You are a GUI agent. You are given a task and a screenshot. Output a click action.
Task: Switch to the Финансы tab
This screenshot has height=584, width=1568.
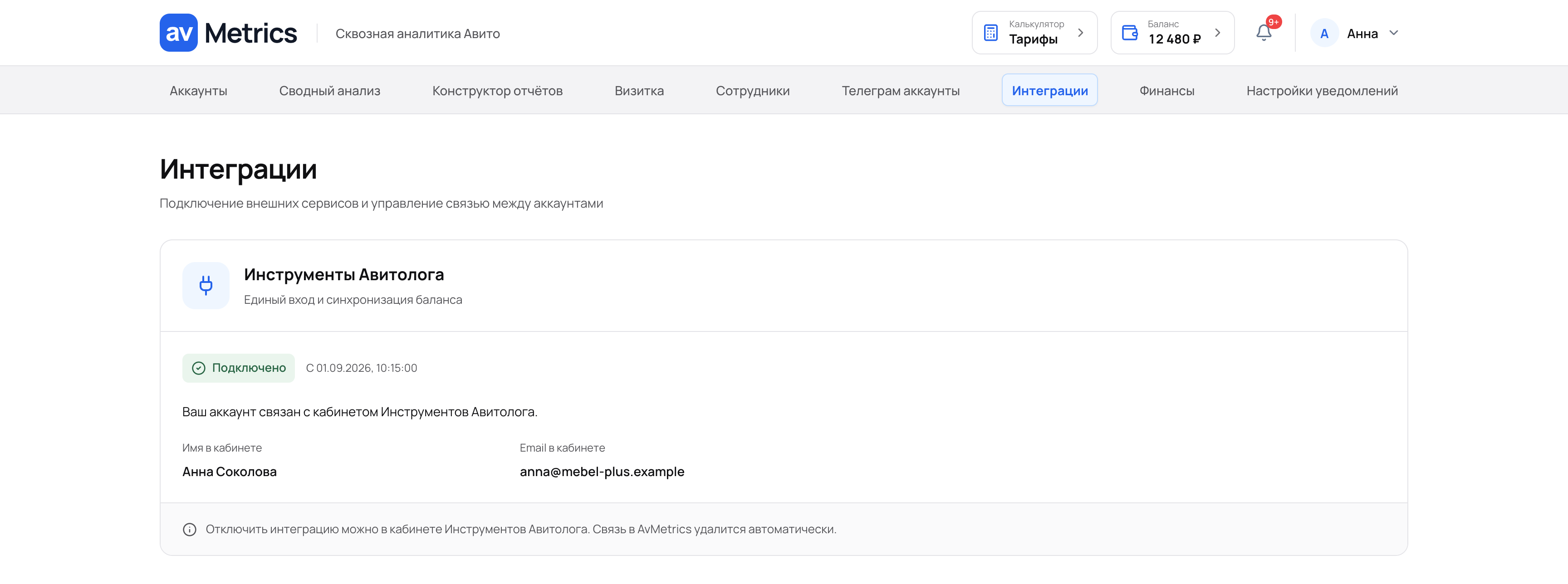[1166, 91]
